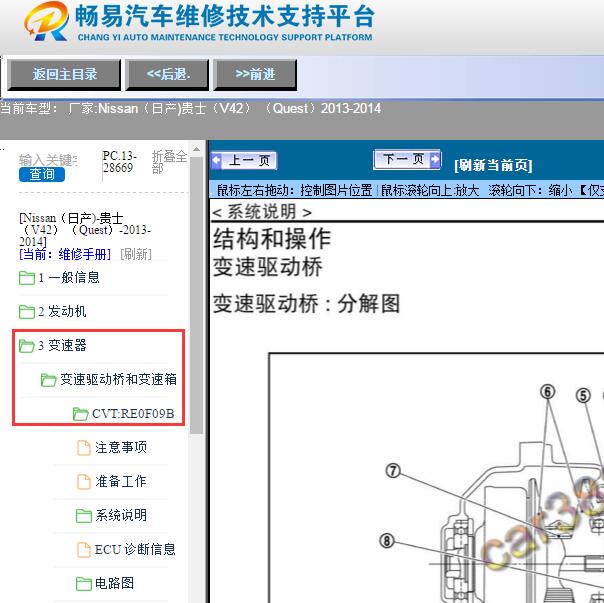The image size is (604, 603).
Task: Click document icon beside ECU 诊断信息
Action: point(84,549)
